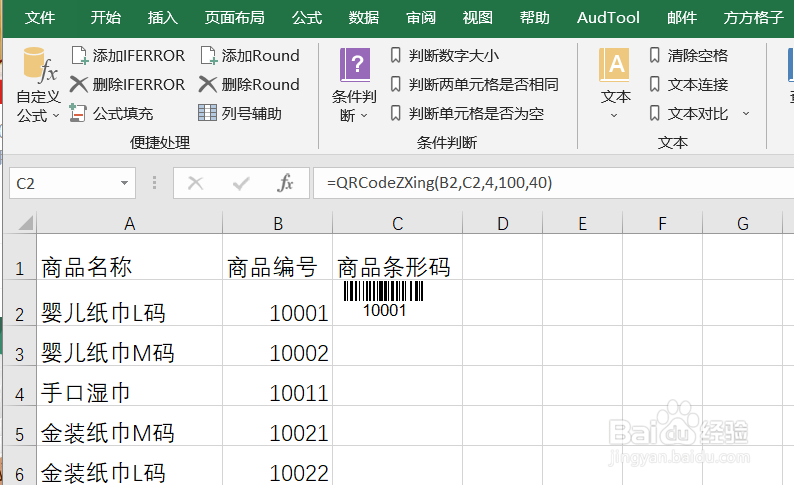Expand the 自定义公式 dropdown arrow

pyautogui.click(x=56, y=116)
